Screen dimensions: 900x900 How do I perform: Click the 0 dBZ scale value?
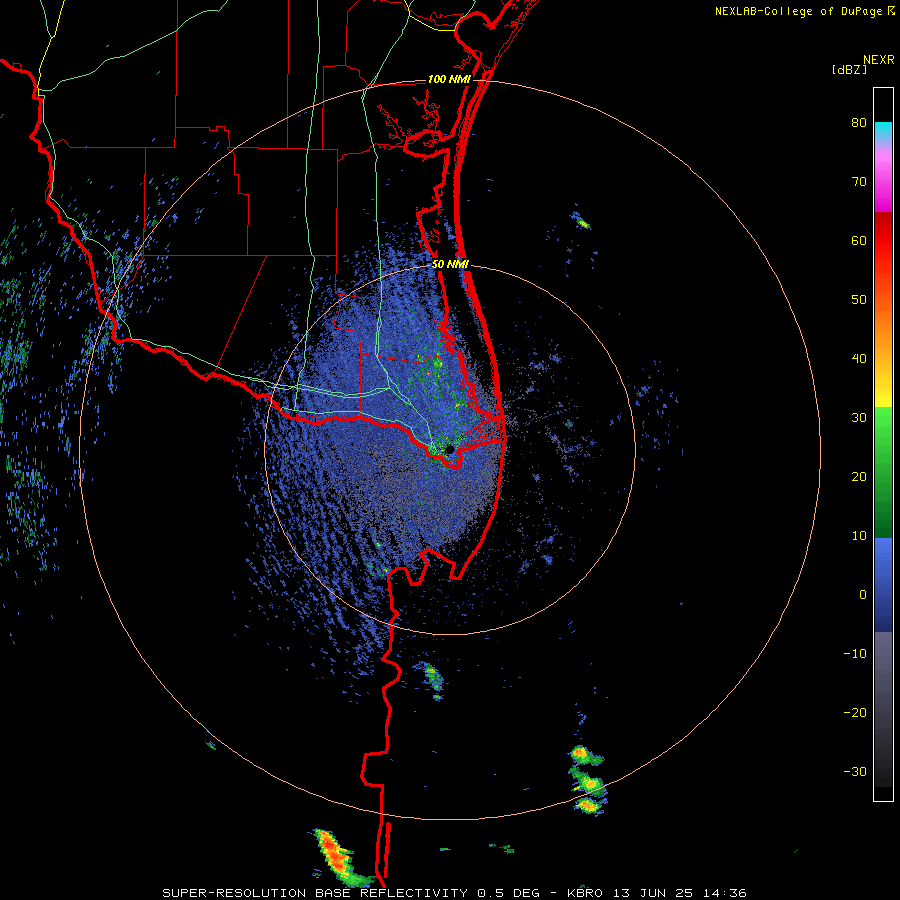click(x=863, y=595)
